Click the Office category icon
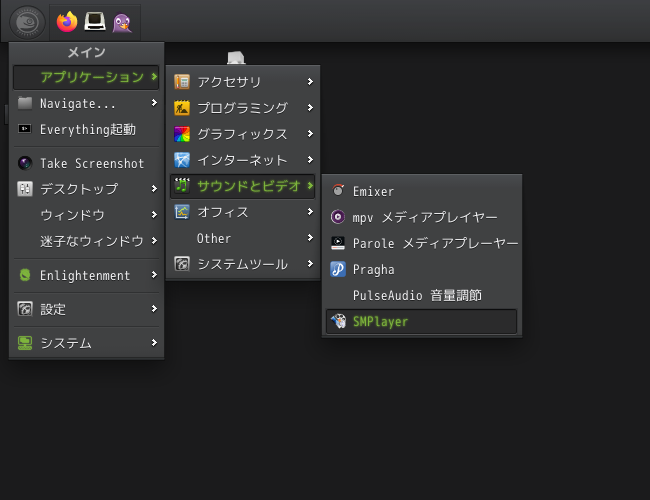 182,212
